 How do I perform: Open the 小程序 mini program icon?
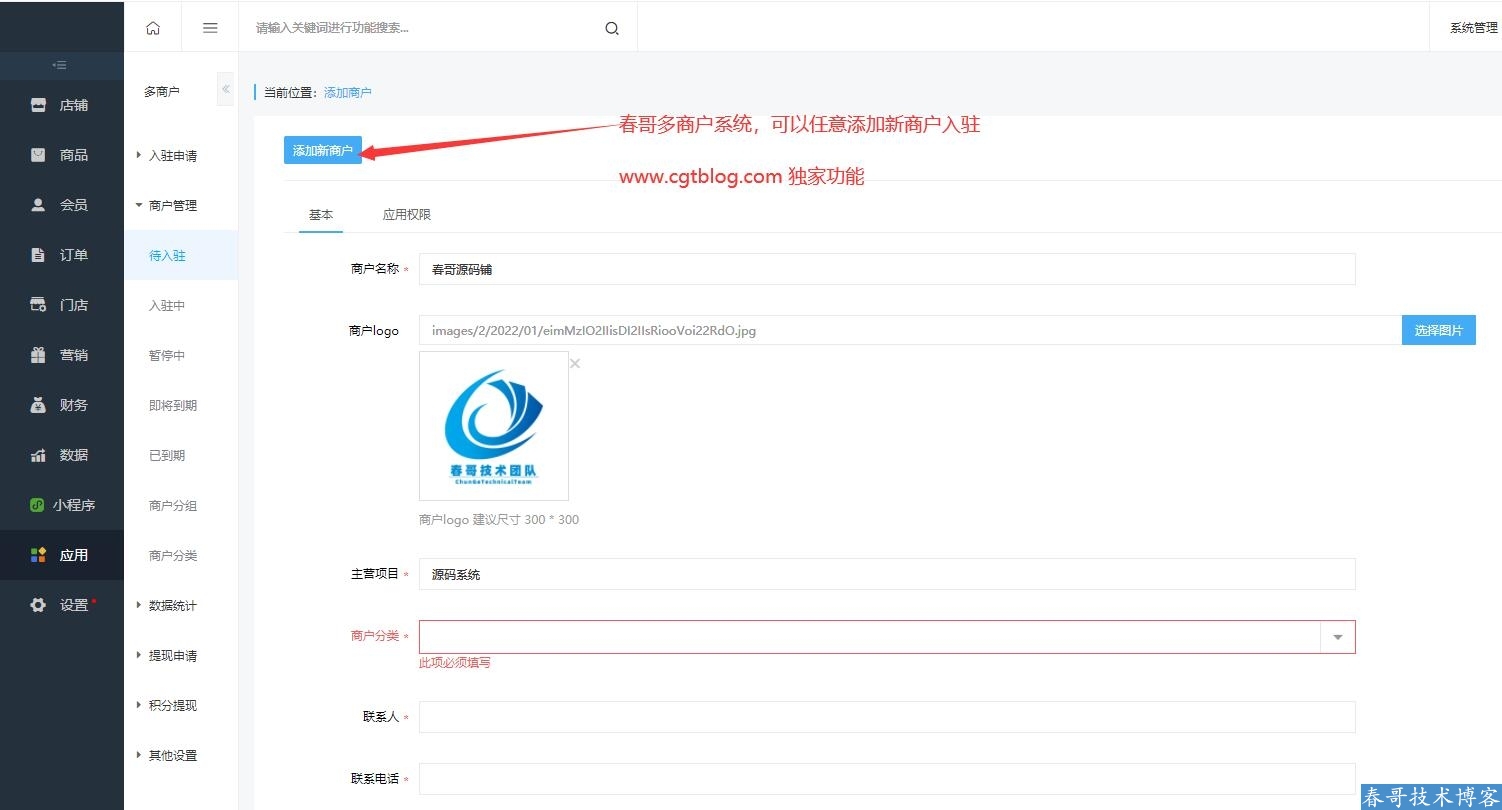click(x=37, y=505)
